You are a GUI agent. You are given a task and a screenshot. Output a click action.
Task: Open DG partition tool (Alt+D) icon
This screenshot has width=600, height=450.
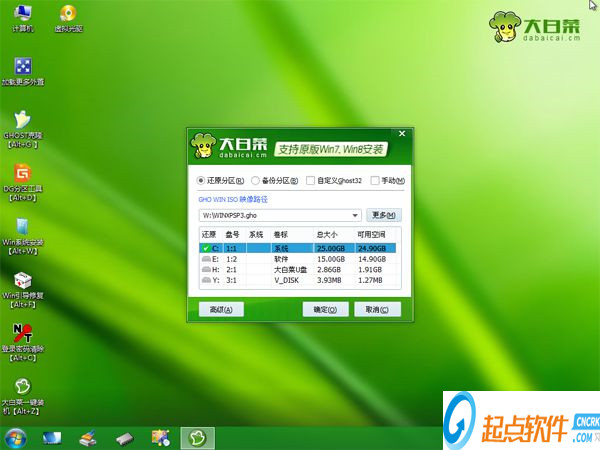click(x=23, y=183)
